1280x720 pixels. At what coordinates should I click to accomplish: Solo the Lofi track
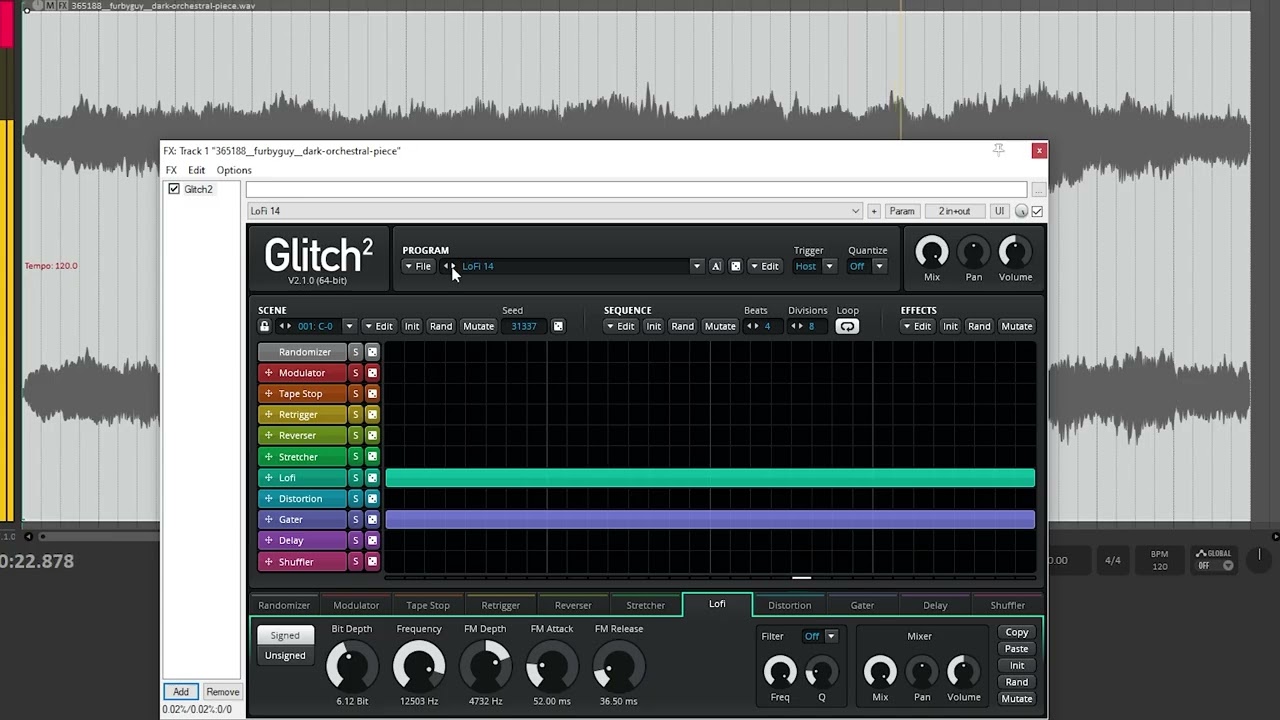coord(355,478)
